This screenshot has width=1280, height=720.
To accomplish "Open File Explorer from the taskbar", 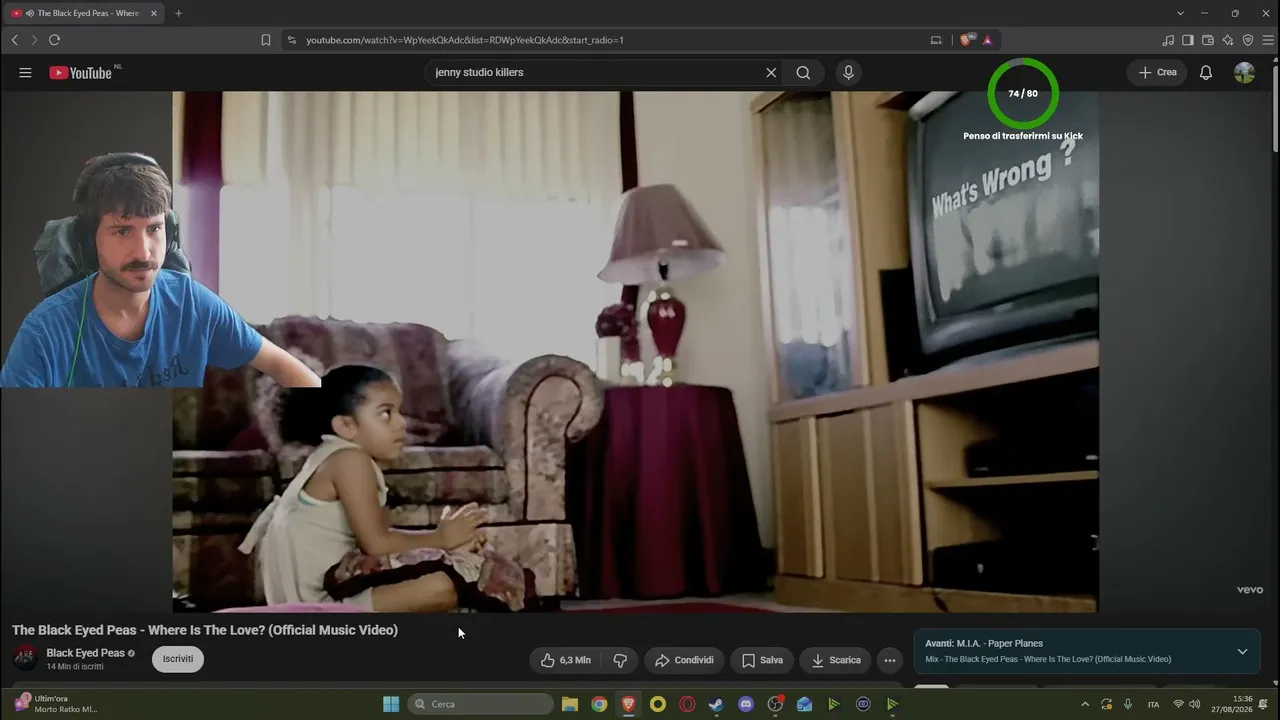I will (570, 704).
